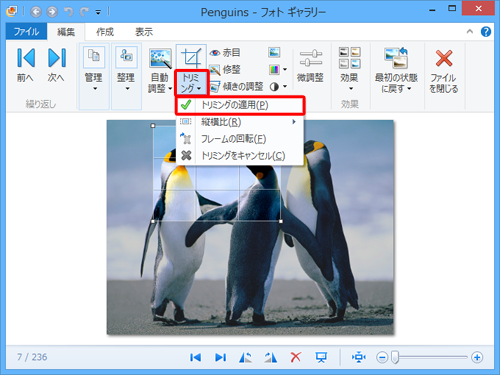Open 微調整 fine tune sliders
This screenshot has width=500, height=375.
click(310, 66)
